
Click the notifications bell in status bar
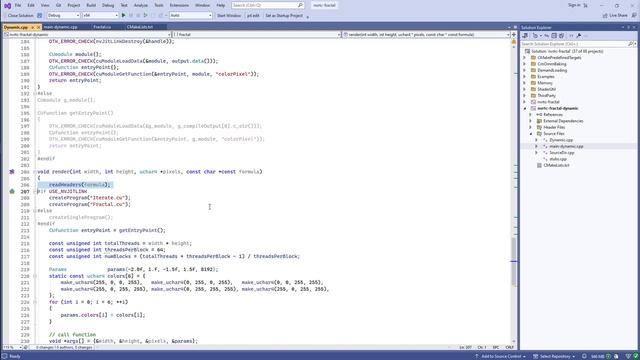coord(584,356)
